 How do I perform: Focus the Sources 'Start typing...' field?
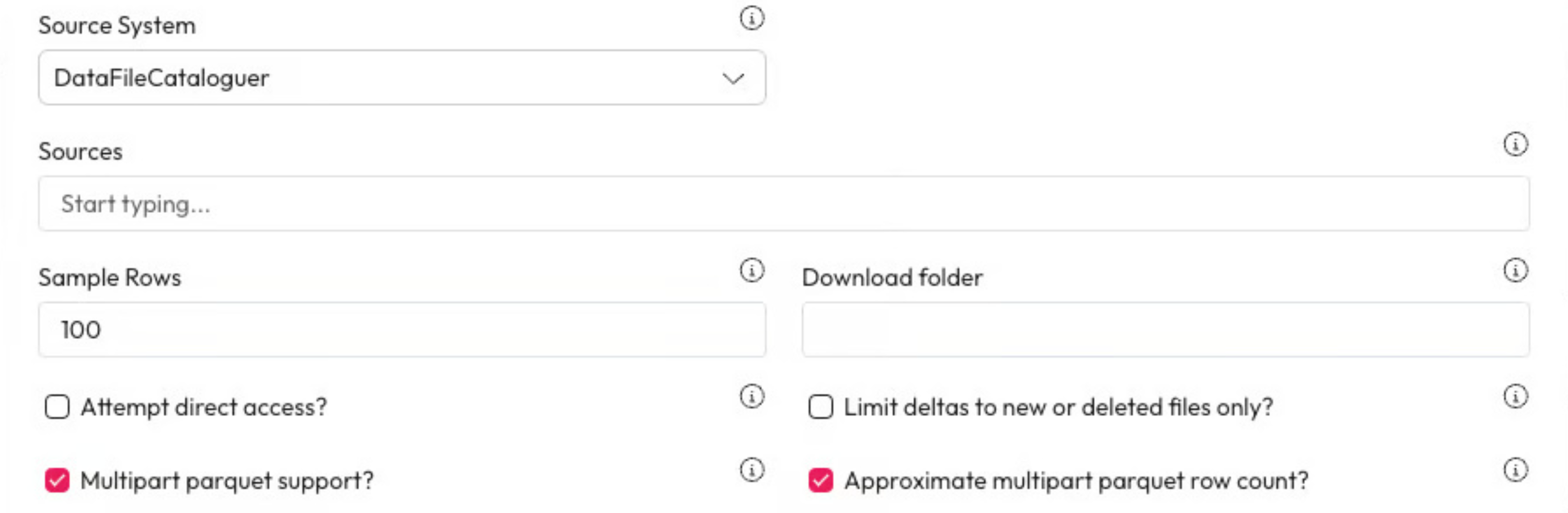click(x=783, y=204)
